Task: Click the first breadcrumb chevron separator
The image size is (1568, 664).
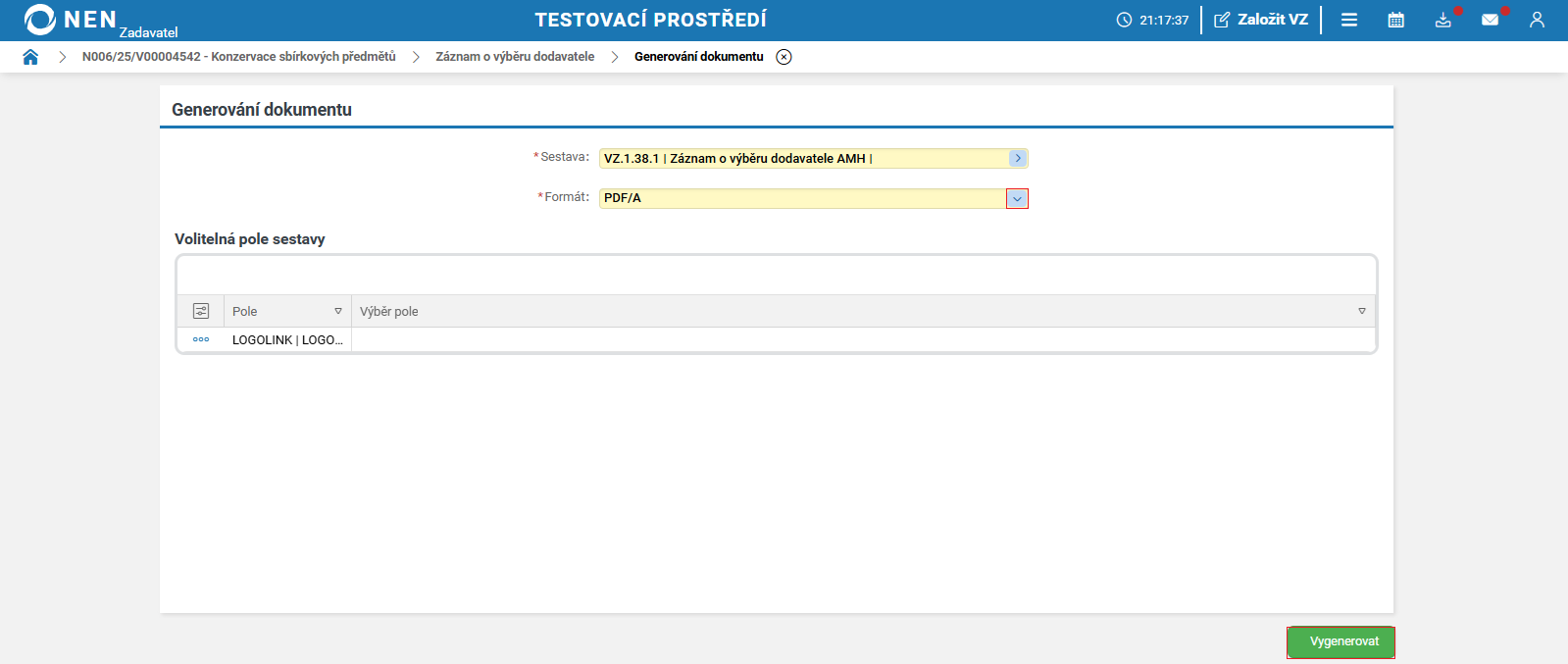Action: click(x=62, y=57)
